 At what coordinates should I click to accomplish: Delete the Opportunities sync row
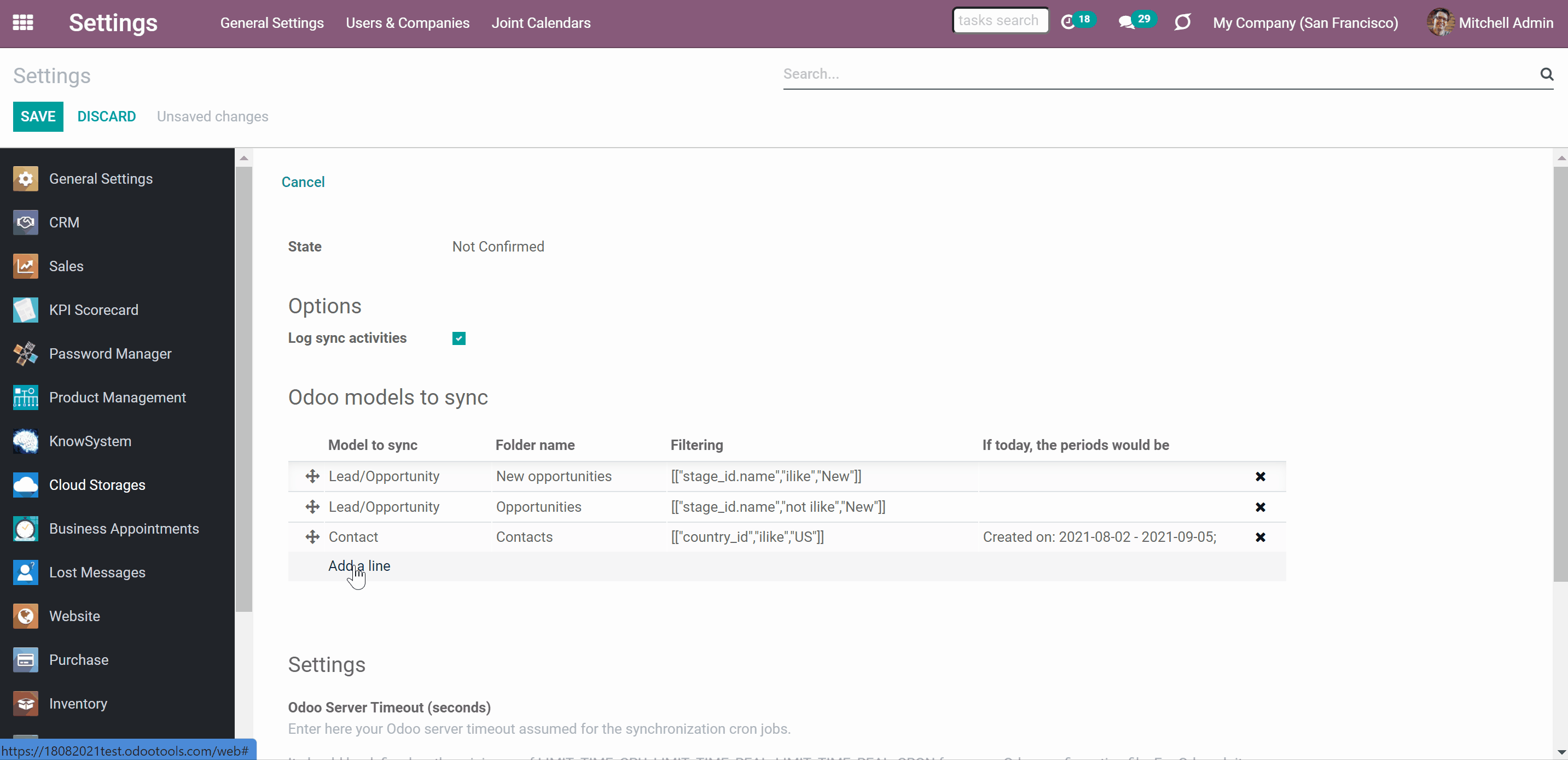[x=1260, y=507]
